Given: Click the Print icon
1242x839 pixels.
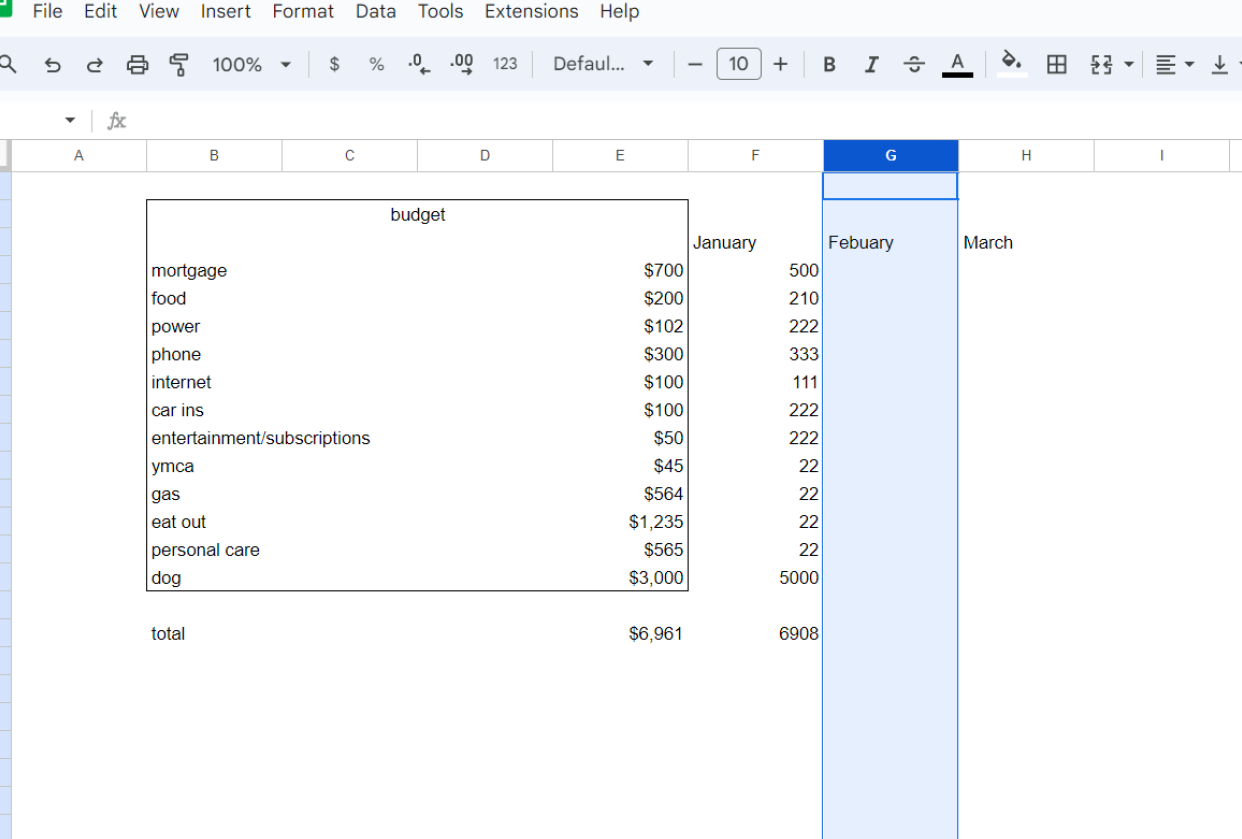Looking at the screenshot, I should point(137,64).
